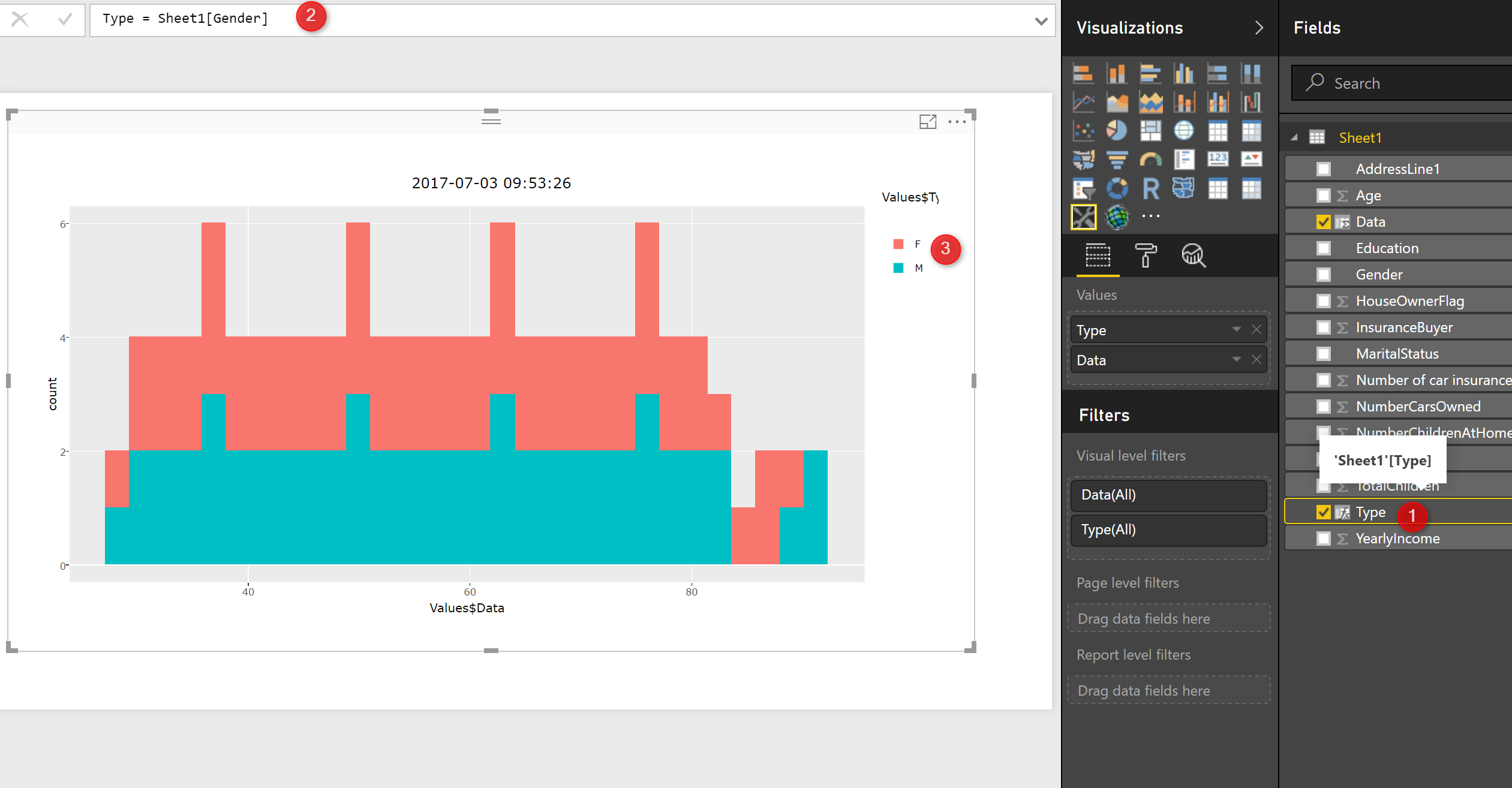Open the Type value dropdown arrow

pyautogui.click(x=1236, y=329)
